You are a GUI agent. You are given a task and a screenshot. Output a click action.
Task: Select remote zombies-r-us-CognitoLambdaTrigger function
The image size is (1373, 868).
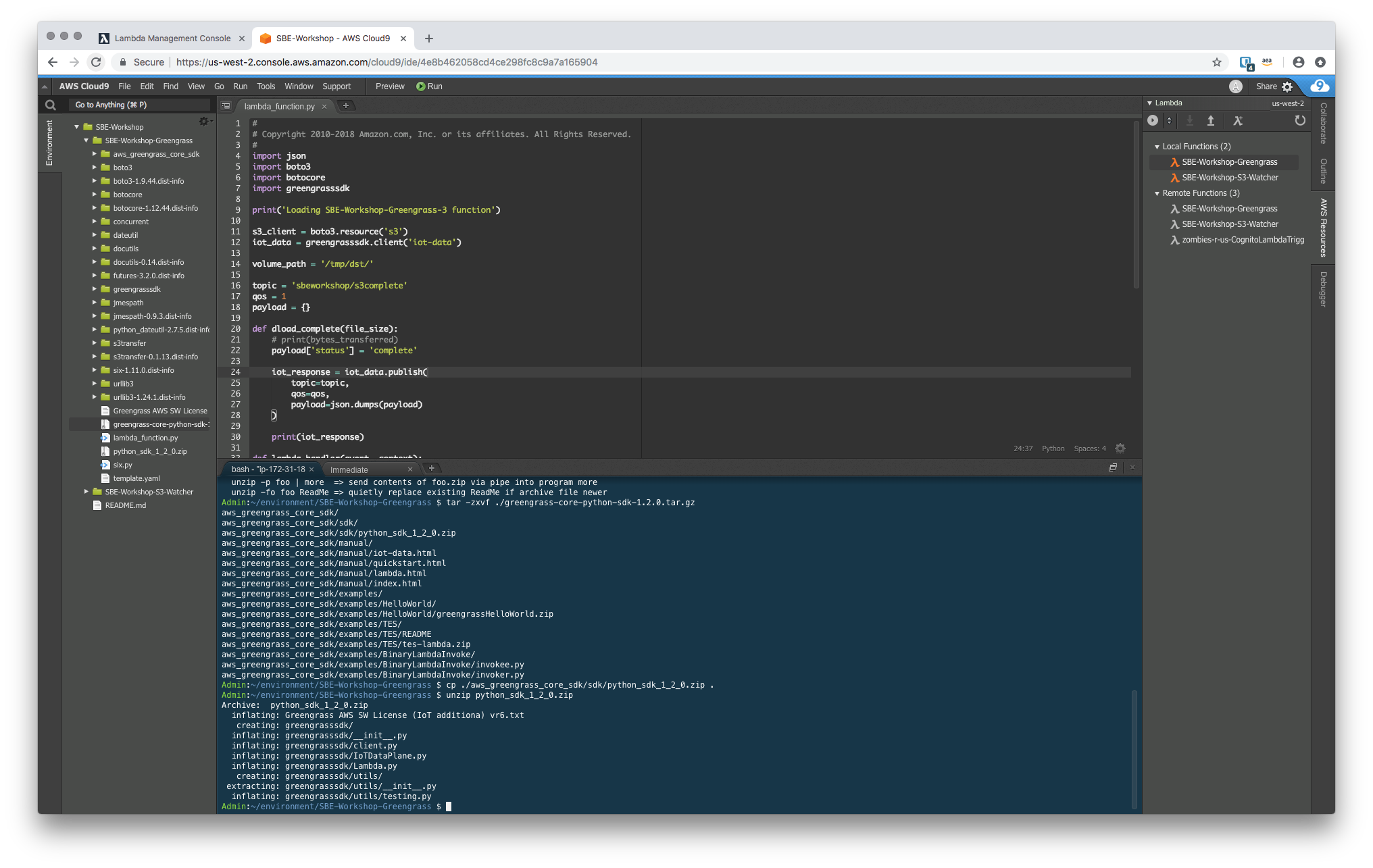(x=1237, y=240)
